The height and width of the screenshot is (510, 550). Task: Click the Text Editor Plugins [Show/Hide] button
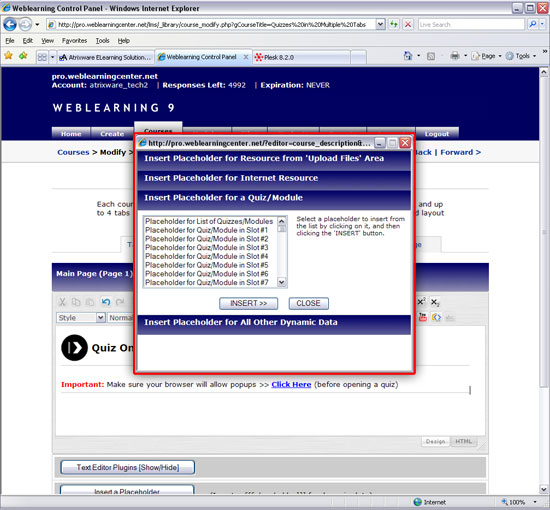[x=128, y=468]
